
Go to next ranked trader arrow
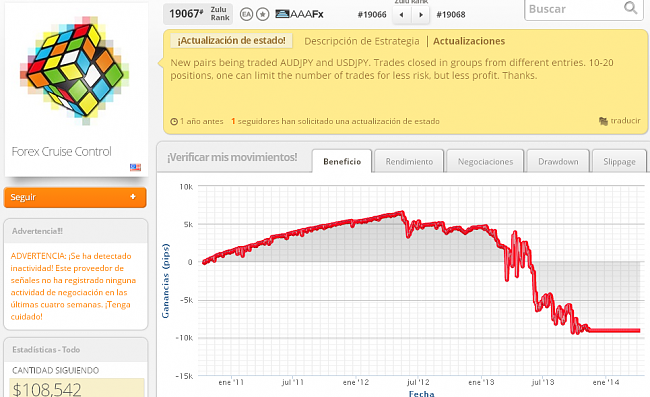coord(420,15)
